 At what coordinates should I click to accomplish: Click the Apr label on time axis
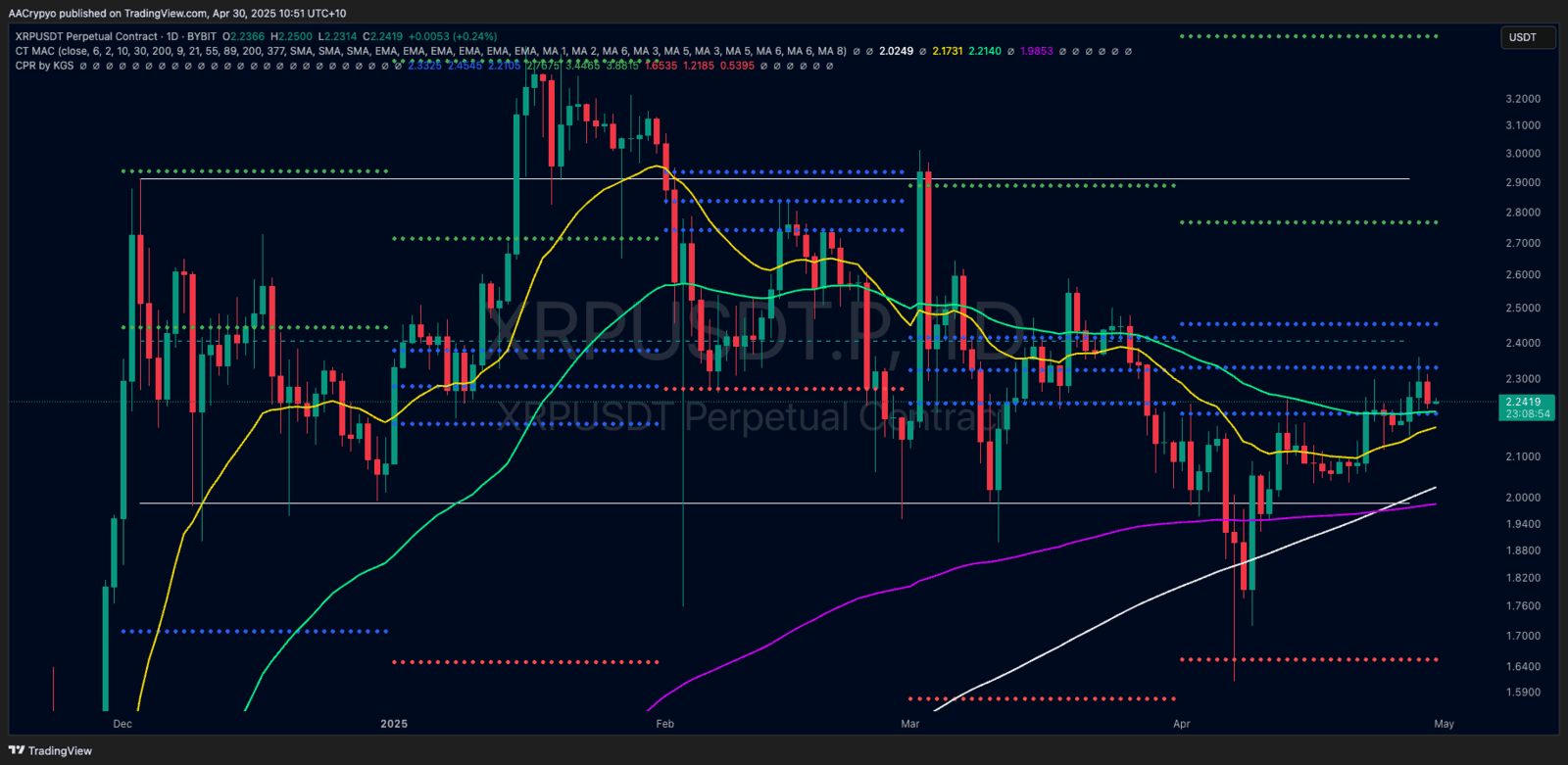point(1181,724)
